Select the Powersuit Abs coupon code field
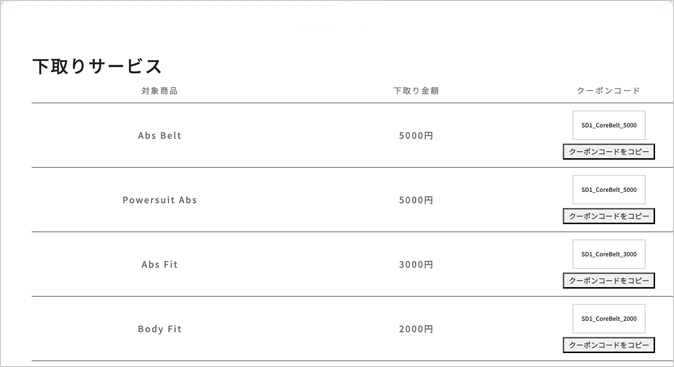Screen dimensions: 674x367 609,190
